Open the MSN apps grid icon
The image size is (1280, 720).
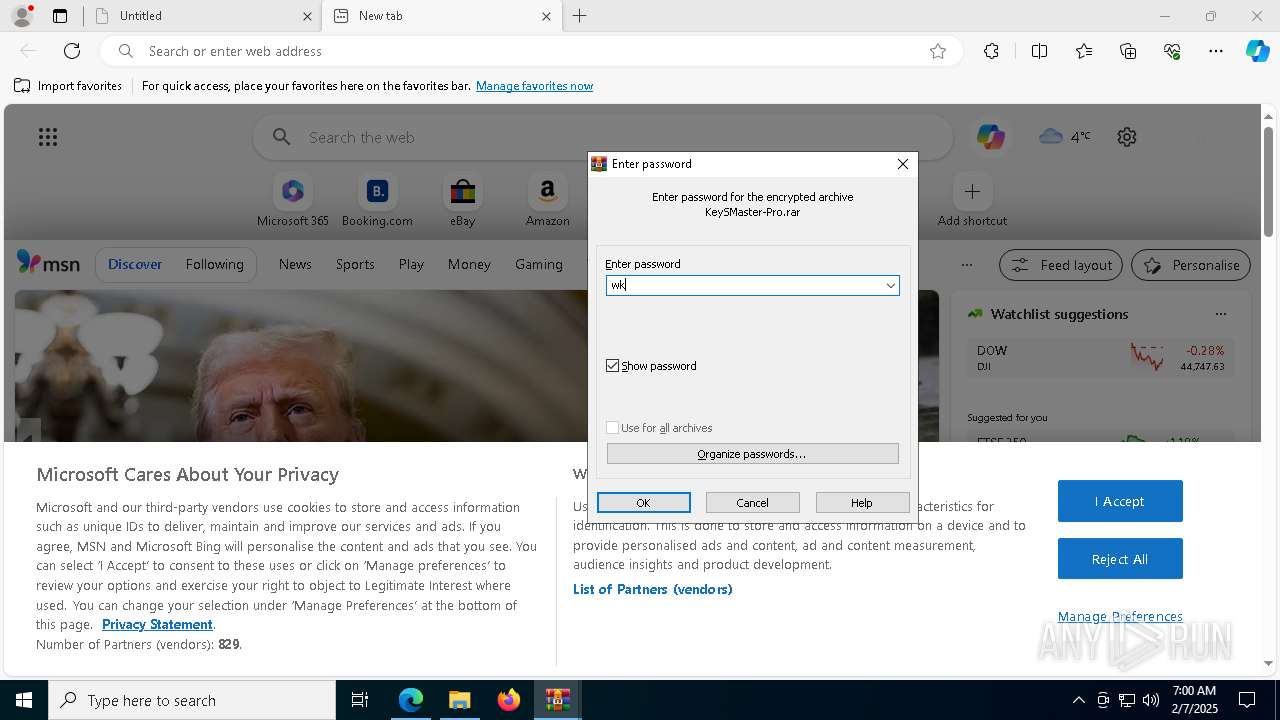[48, 137]
